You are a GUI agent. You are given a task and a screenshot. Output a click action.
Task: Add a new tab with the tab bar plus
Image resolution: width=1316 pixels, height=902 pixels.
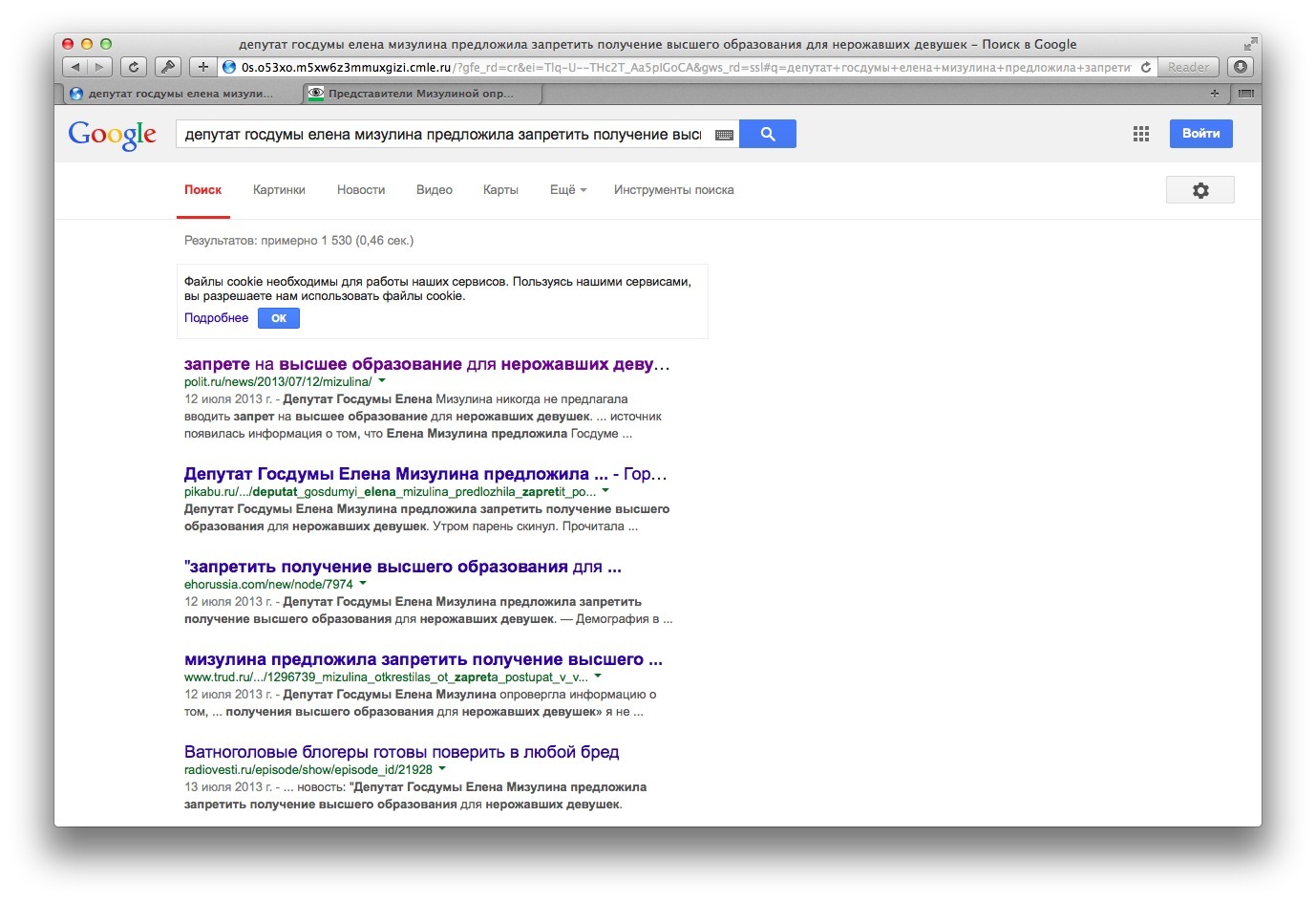pos(1215,94)
